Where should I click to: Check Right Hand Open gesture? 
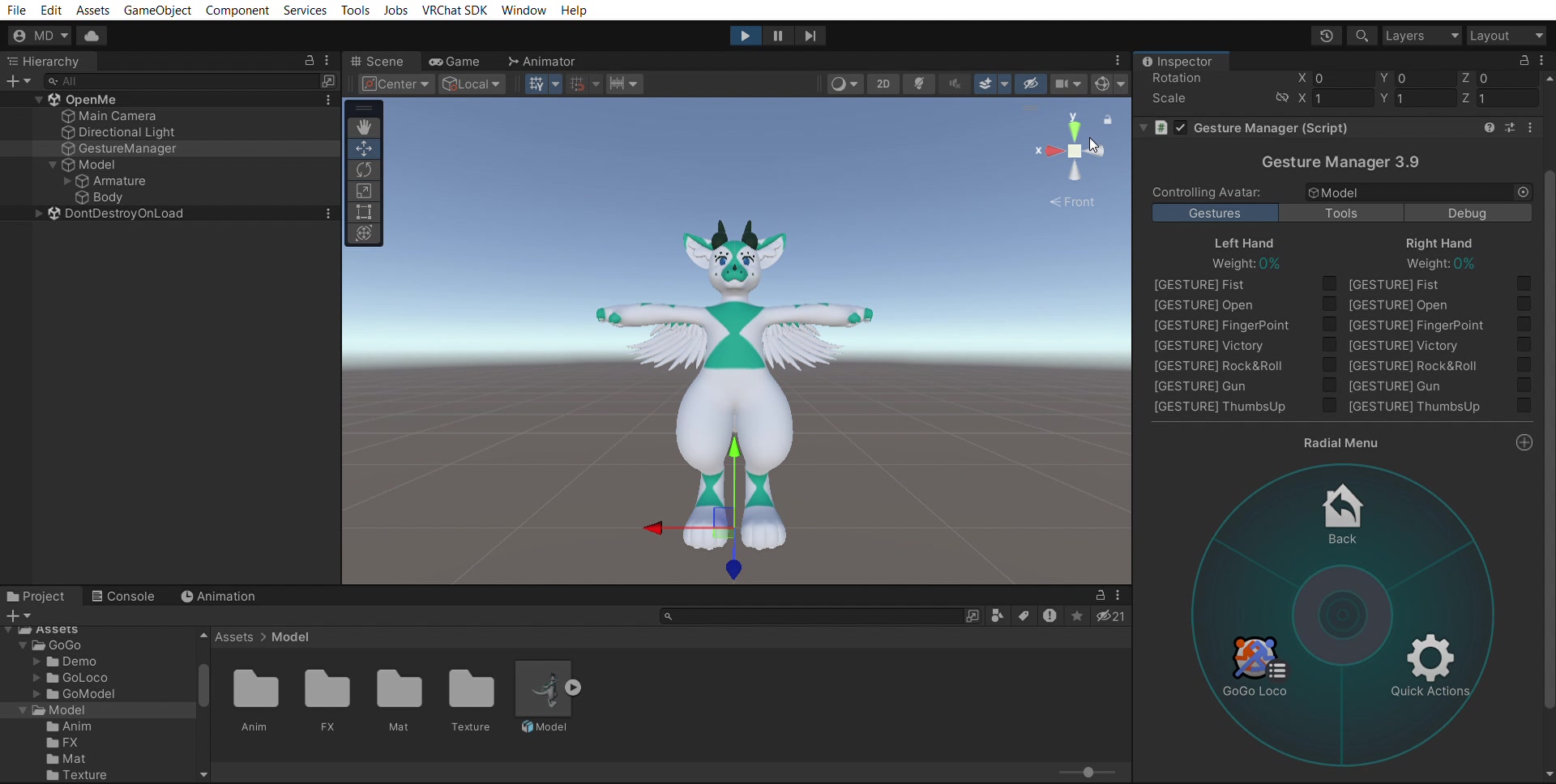(1524, 304)
